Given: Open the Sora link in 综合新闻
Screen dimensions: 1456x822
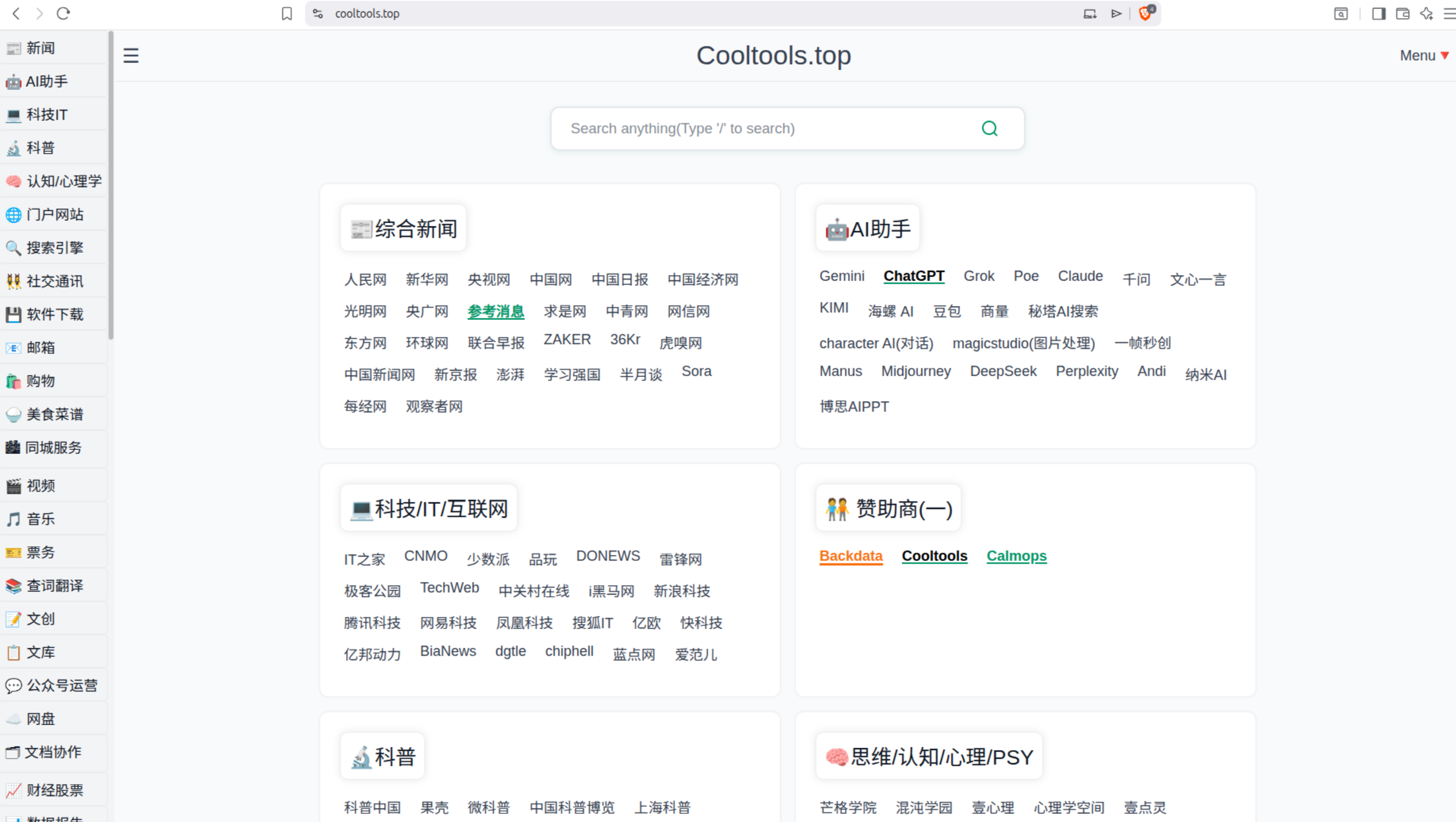Looking at the screenshot, I should [696, 372].
